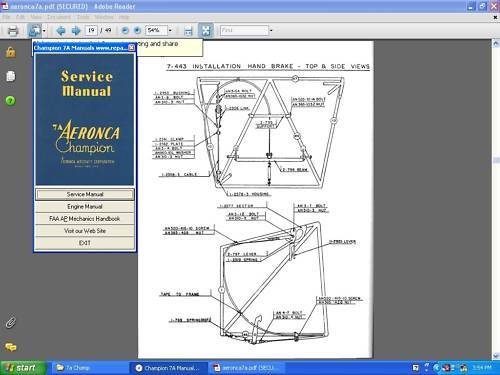Click the PDF icon in Adobe Reader title bar
Viewport: 500px width, 375px height.
tap(5, 6)
